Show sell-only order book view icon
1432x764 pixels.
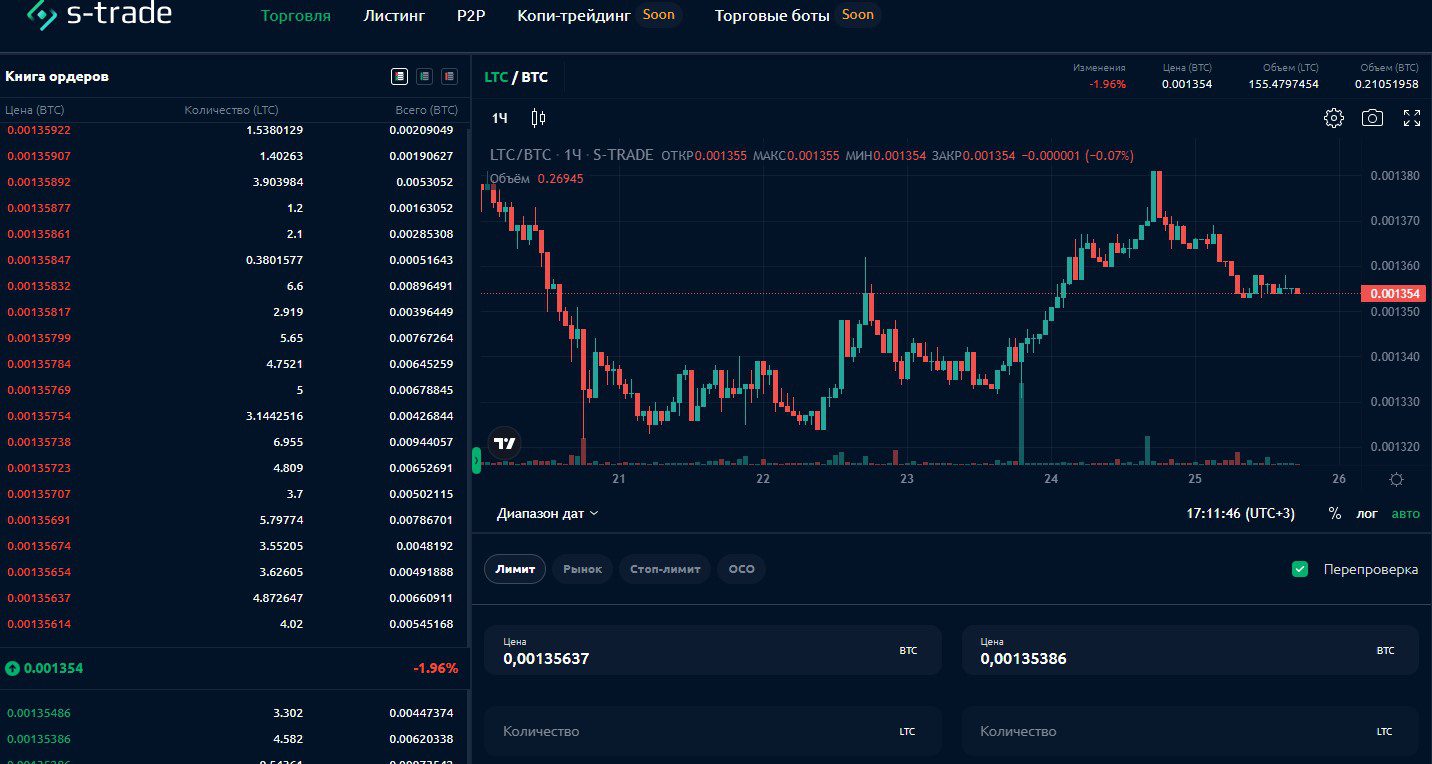pyautogui.click(x=449, y=76)
